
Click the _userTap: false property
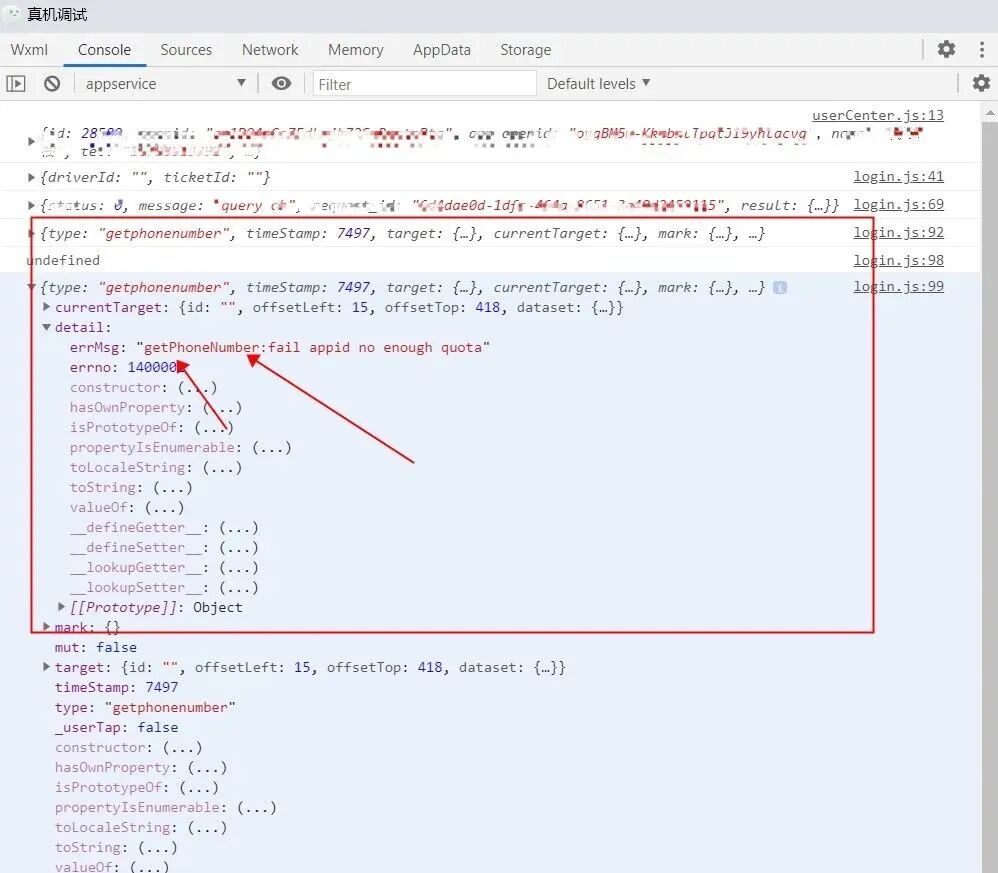tap(116, 727)
